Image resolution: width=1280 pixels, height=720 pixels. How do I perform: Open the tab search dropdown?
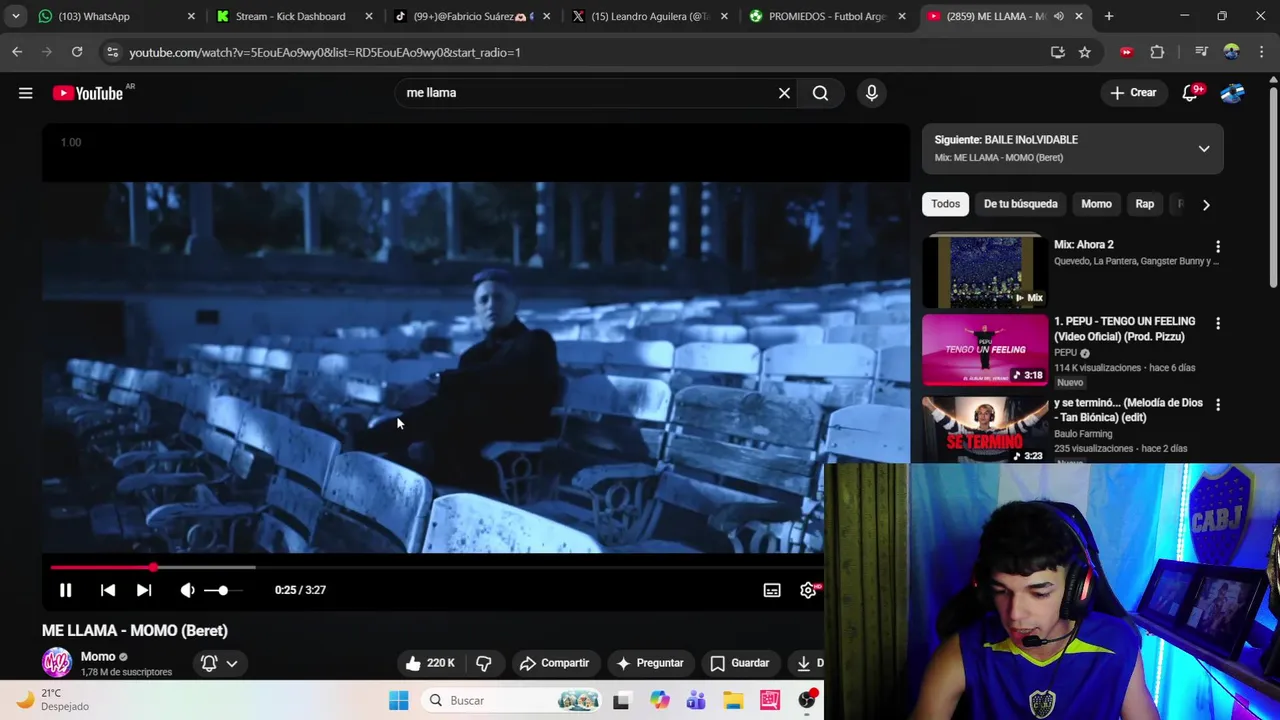coord(15,16)
